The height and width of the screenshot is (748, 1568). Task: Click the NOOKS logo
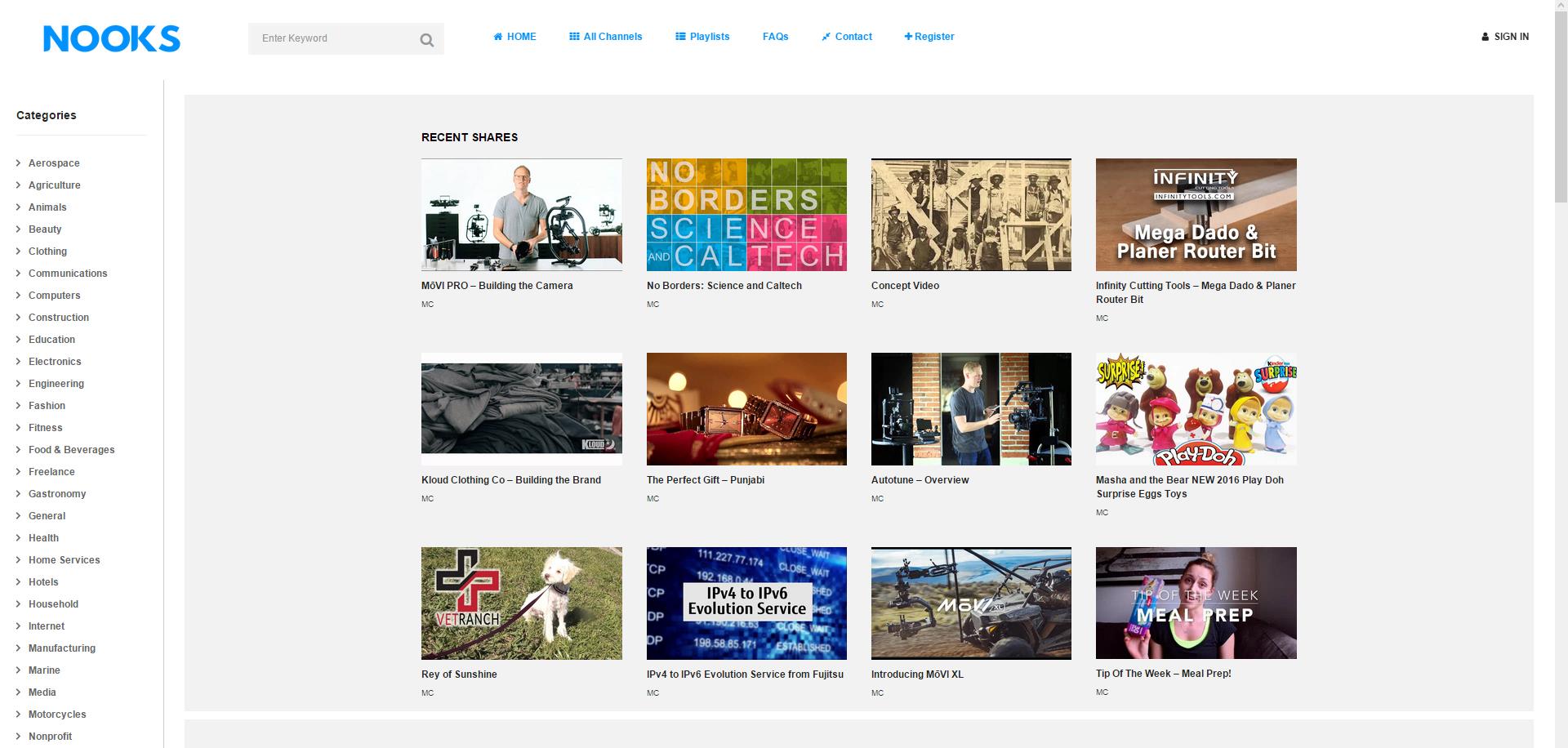(112, 38)
